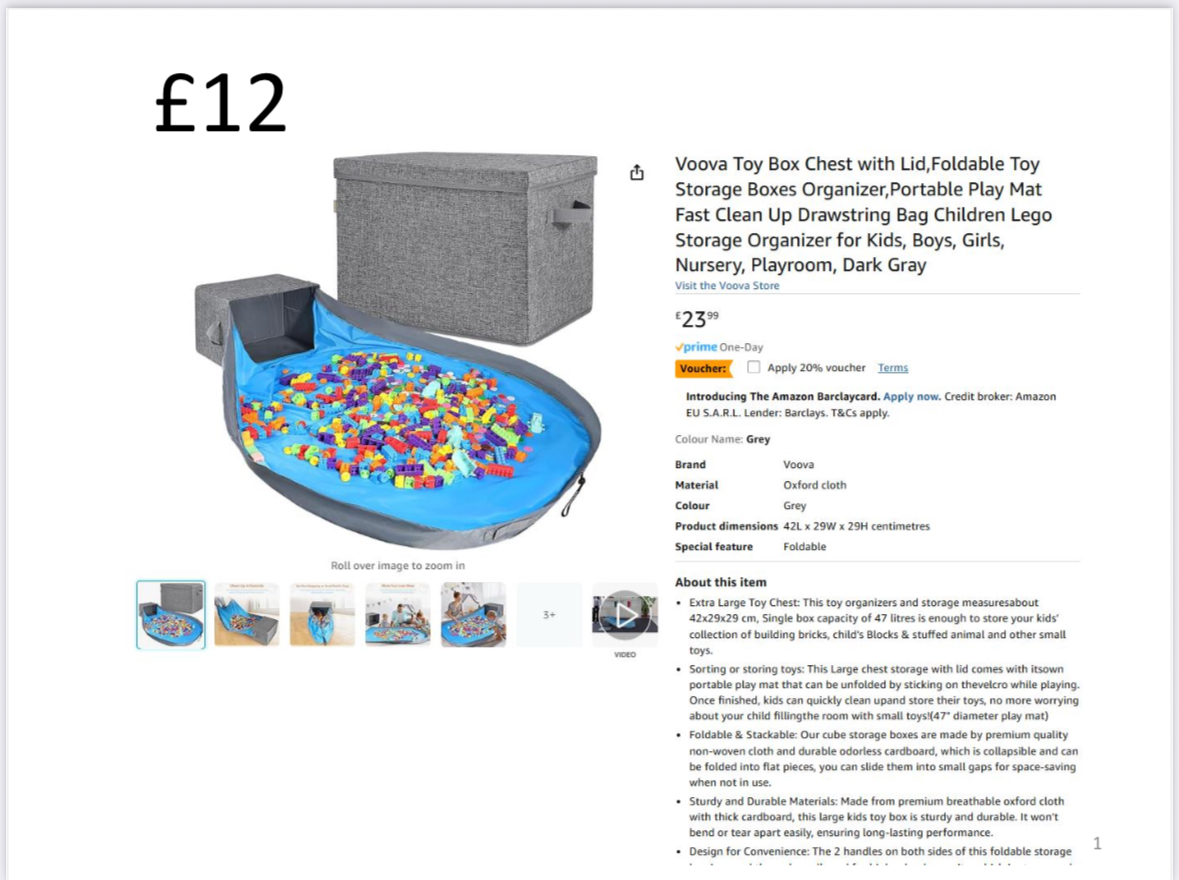Select the second thumbnail showing mat draining into box
This screenshot has height=880, width=1179.
tap(247, 615)
